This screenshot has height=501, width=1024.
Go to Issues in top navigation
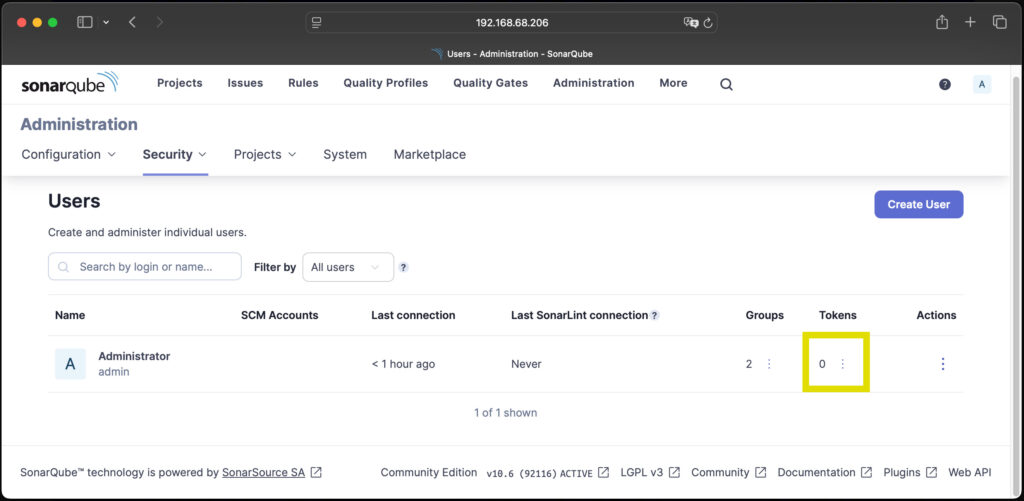click(245, 83)
